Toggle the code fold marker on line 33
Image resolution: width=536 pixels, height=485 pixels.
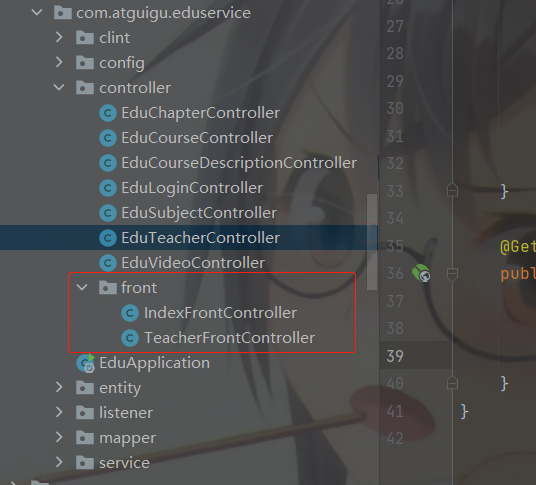coord(452,190)
